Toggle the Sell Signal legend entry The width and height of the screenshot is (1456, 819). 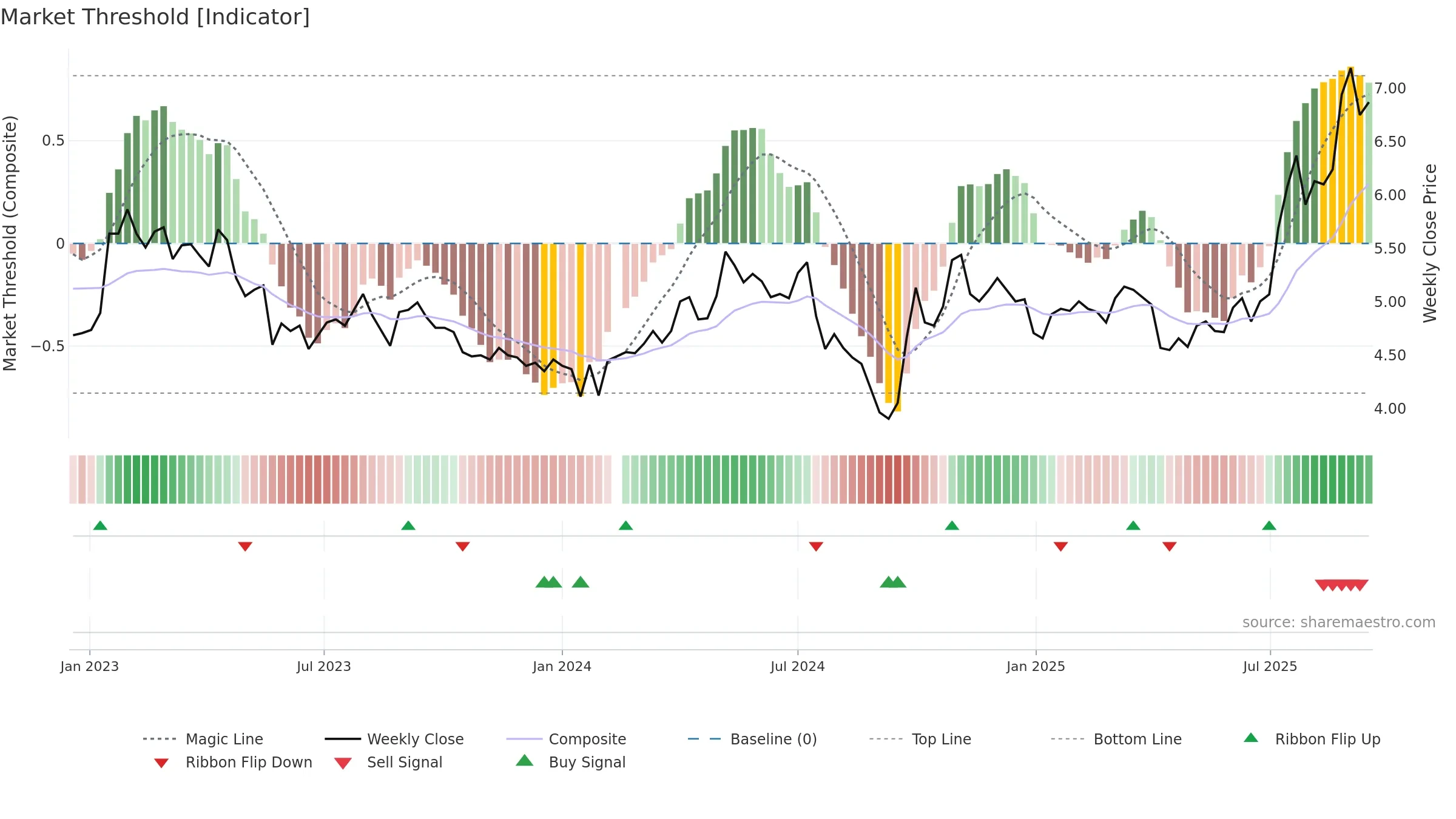[x=388, y=762]
